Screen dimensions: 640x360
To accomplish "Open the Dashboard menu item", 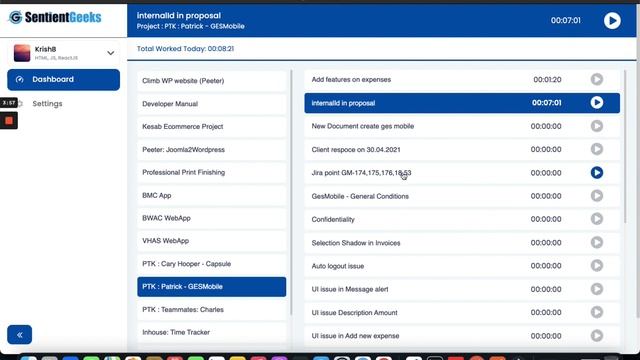I will pos(63,80).
